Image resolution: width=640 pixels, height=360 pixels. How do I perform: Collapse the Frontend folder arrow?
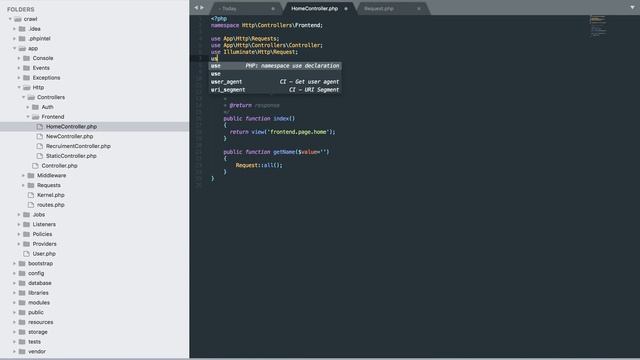coord(28,117)
